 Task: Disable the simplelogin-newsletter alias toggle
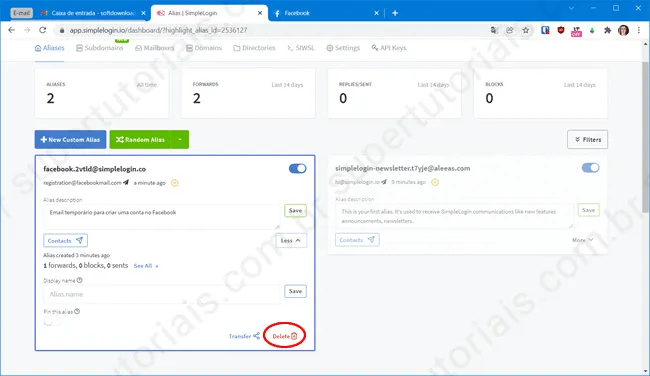(590, 167)
